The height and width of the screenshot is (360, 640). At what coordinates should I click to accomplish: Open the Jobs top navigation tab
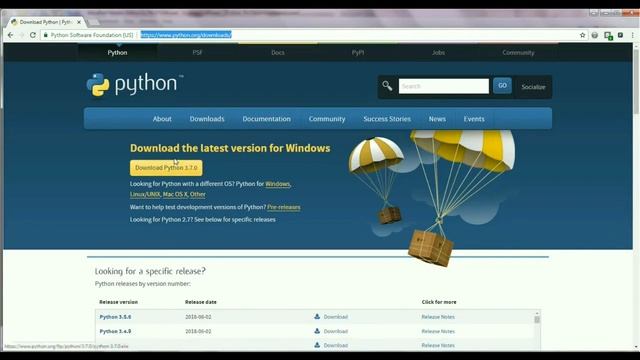[x=438, y=53]
